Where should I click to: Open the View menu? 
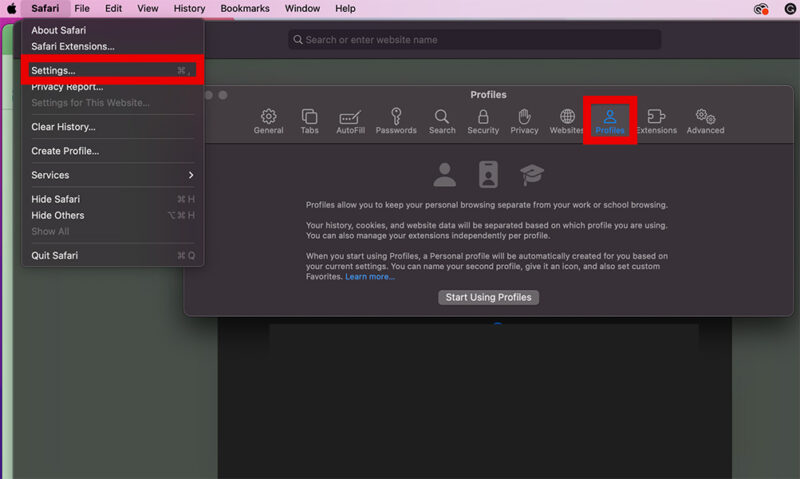[147, 8]
